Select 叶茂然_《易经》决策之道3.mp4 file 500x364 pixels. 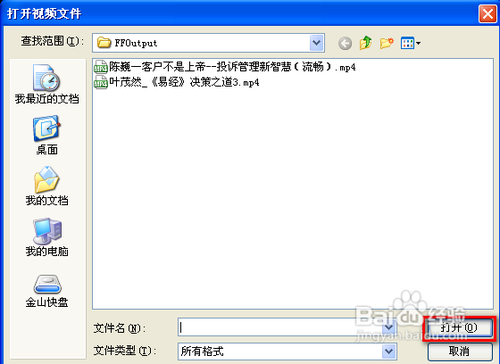point(177,82)
